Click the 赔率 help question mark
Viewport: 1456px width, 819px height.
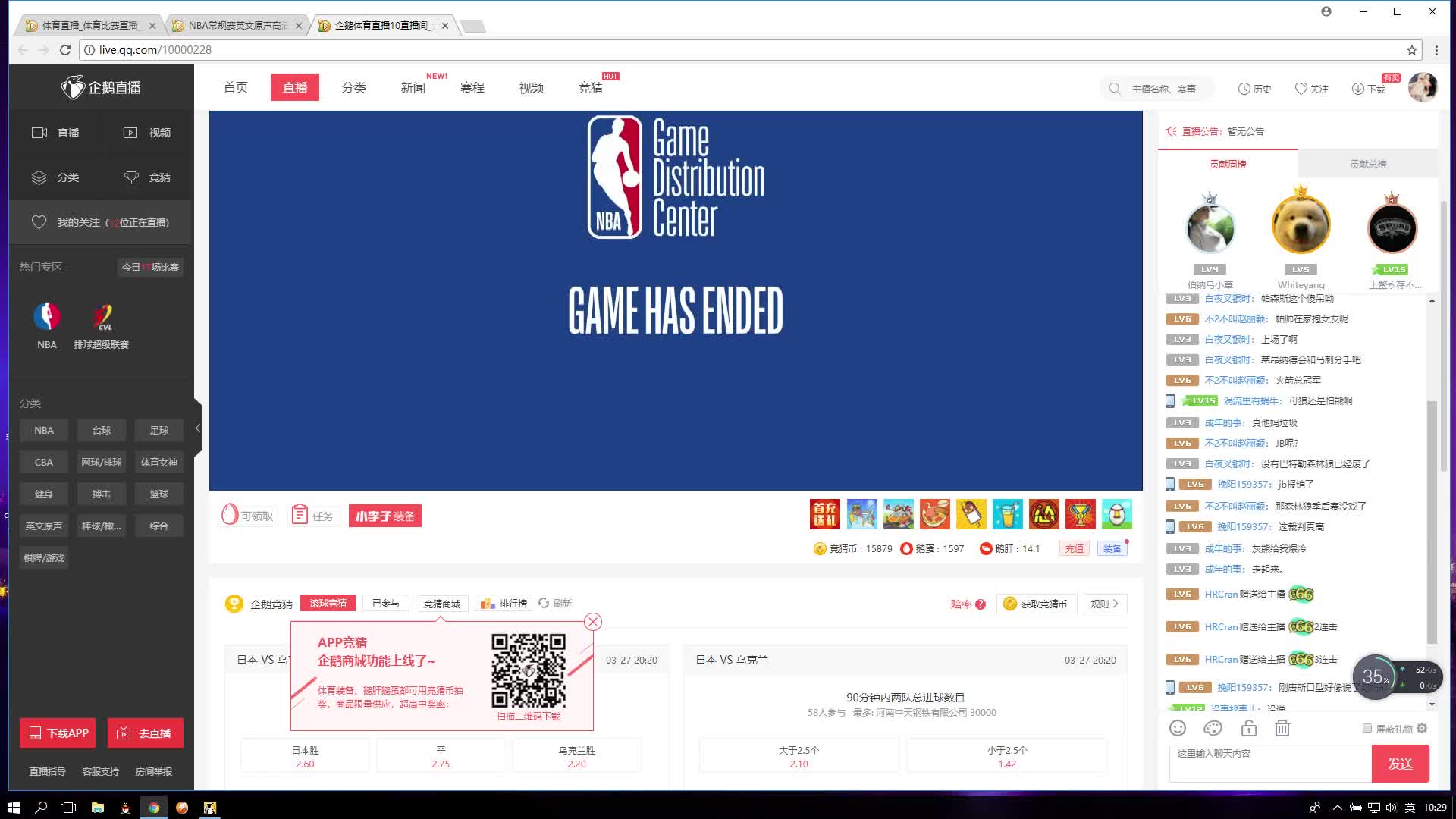pos(981,604)
